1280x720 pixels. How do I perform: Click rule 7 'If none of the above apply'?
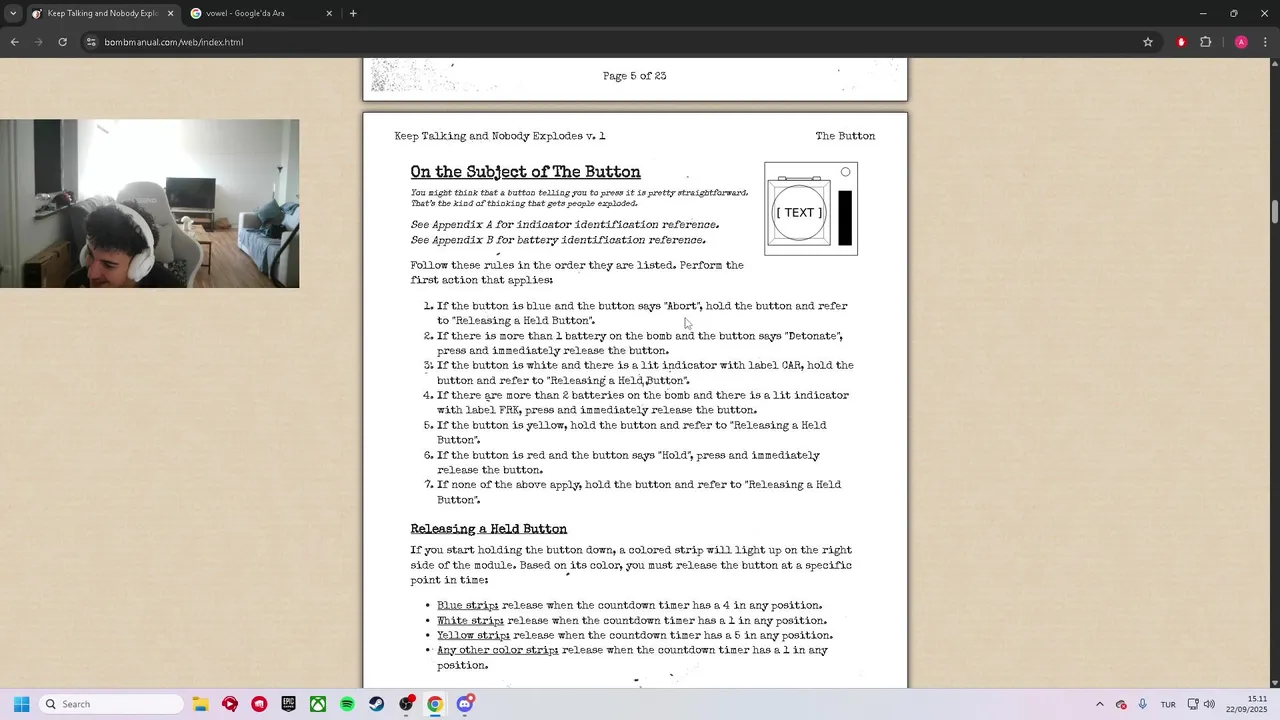(x=639, y=492)
